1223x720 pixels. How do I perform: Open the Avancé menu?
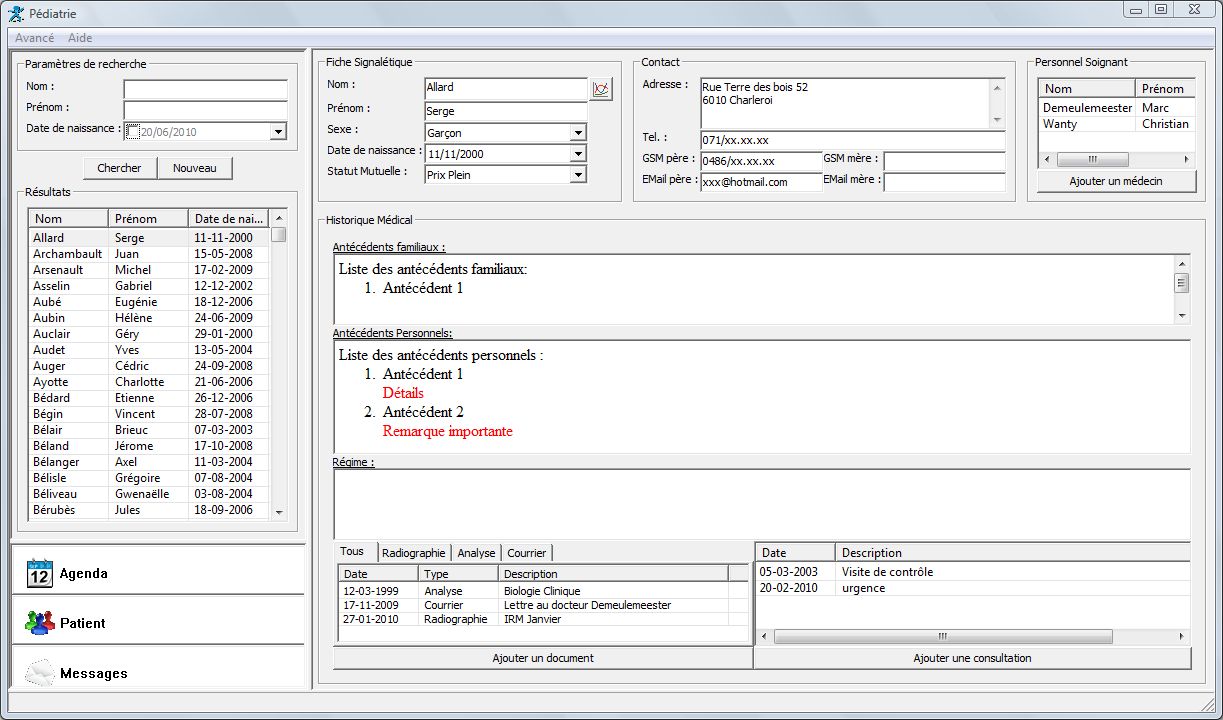(x=34, y=38)
